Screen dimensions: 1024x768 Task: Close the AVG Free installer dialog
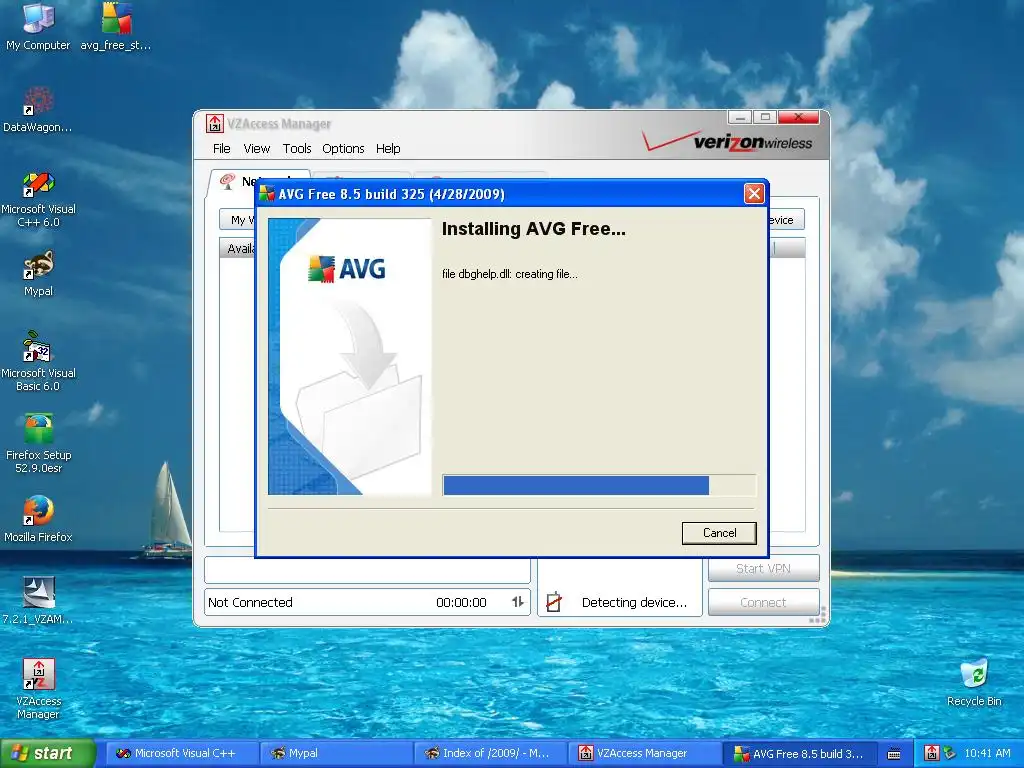tap(754, 193)
